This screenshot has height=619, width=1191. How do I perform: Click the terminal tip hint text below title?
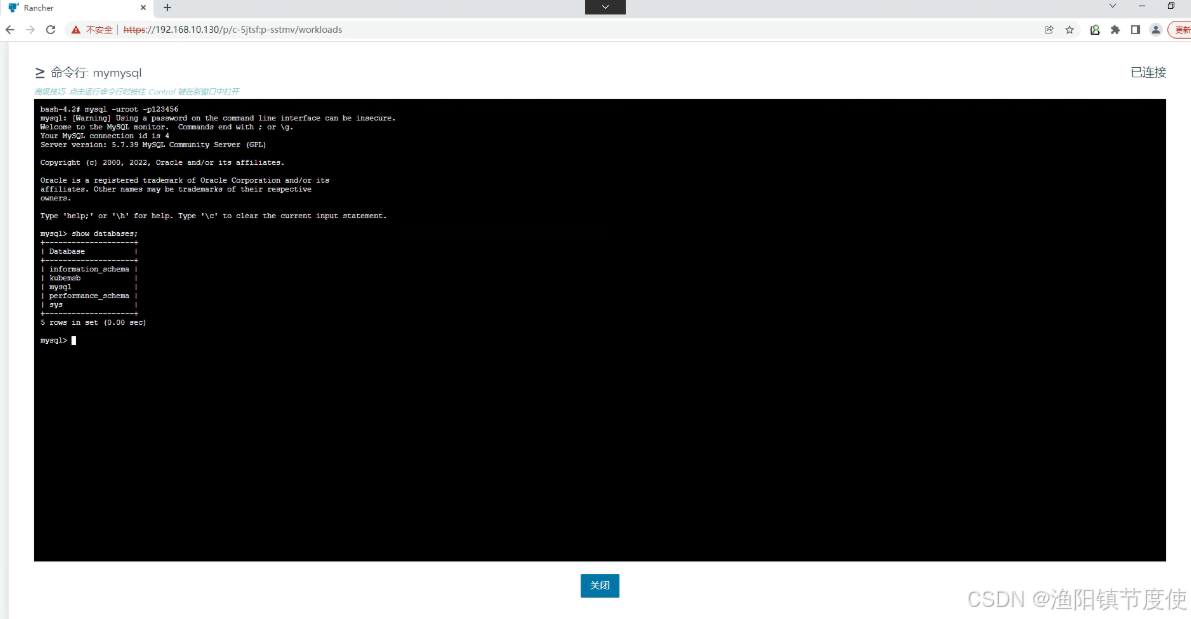137,91
